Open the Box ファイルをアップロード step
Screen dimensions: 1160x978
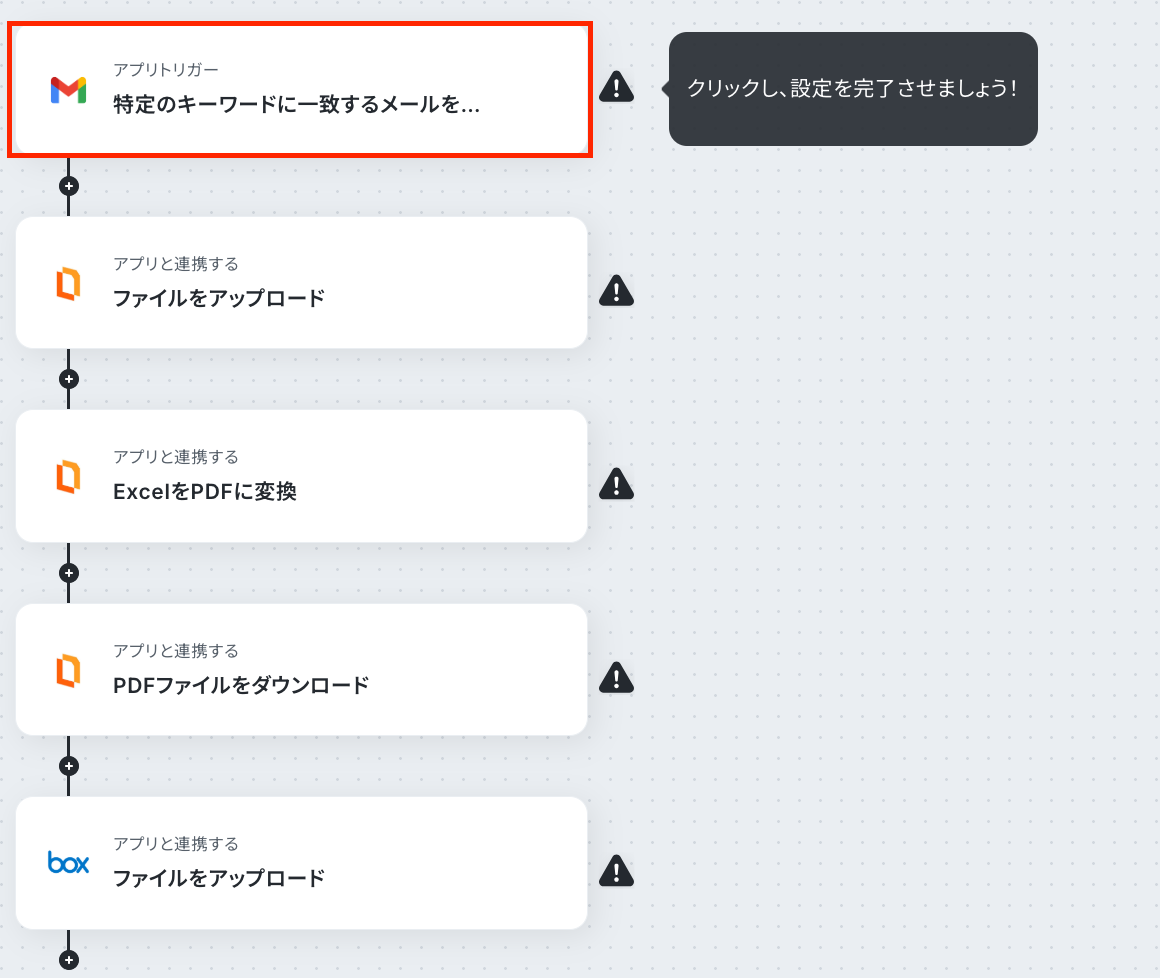tap(301, 863)
